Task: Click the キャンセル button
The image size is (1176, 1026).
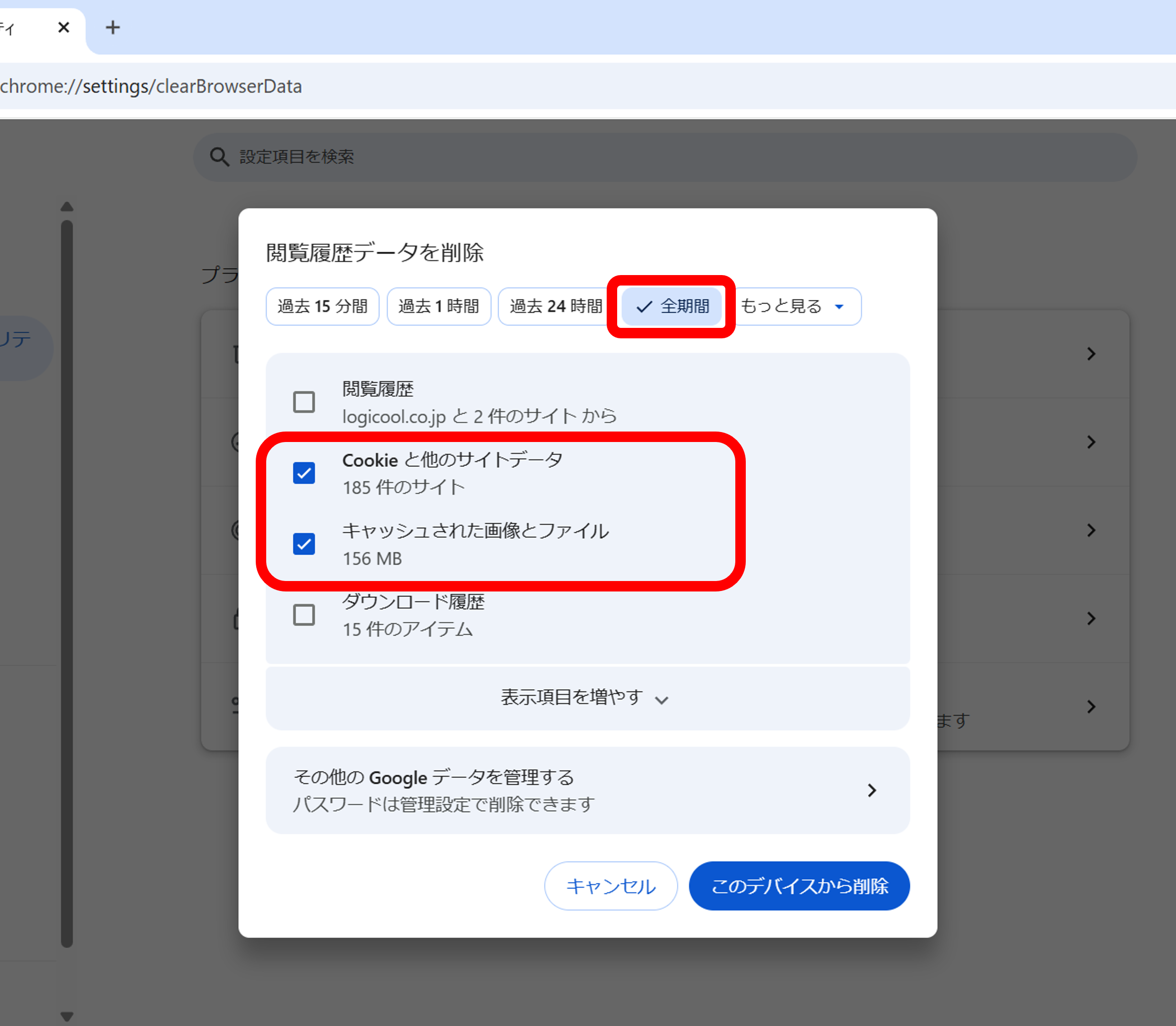Action: click(x=611, y=885)
